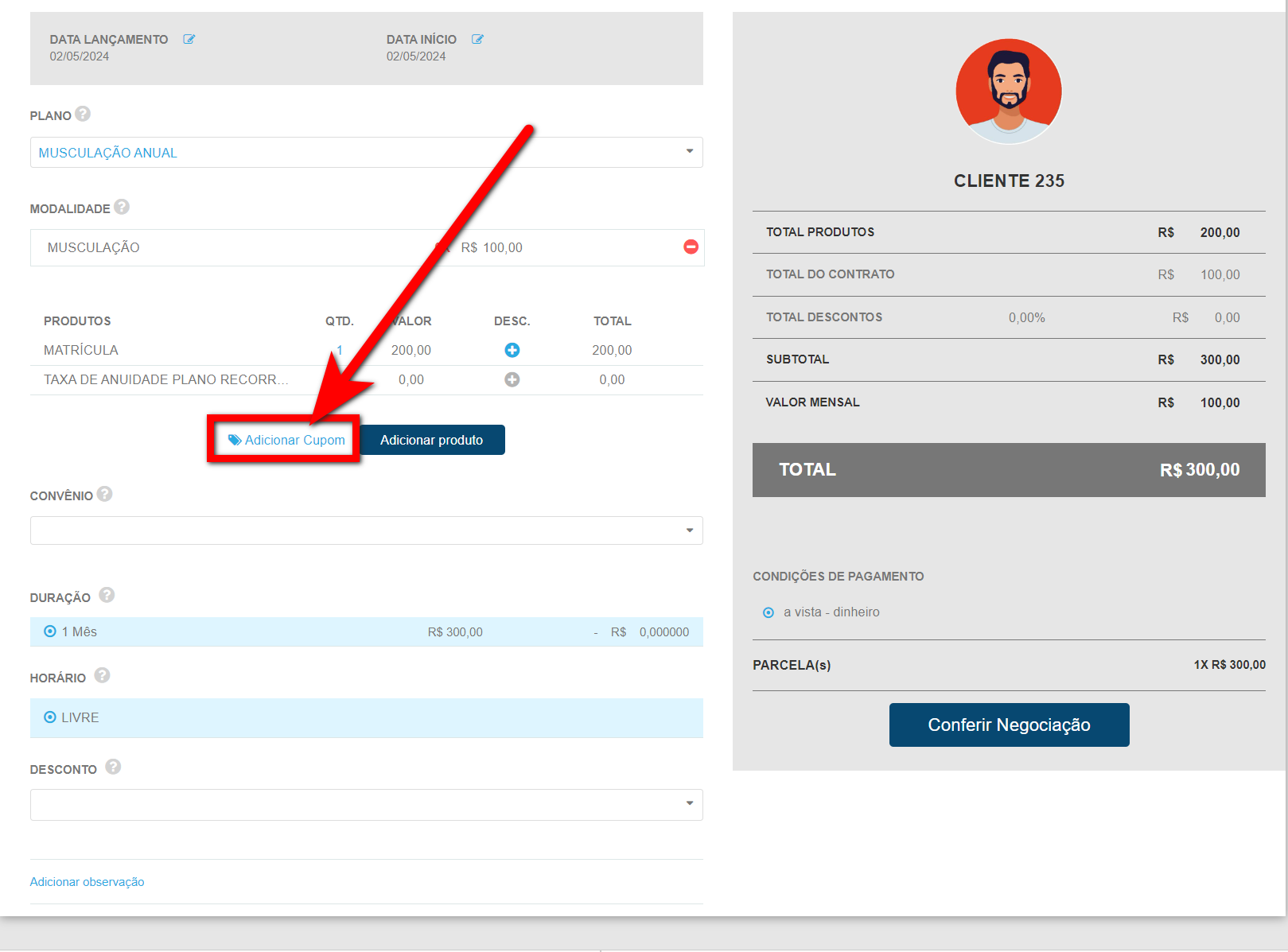Expand the Desconto dropdown
The image size is (1288, 952).
[x=689, y=804]
